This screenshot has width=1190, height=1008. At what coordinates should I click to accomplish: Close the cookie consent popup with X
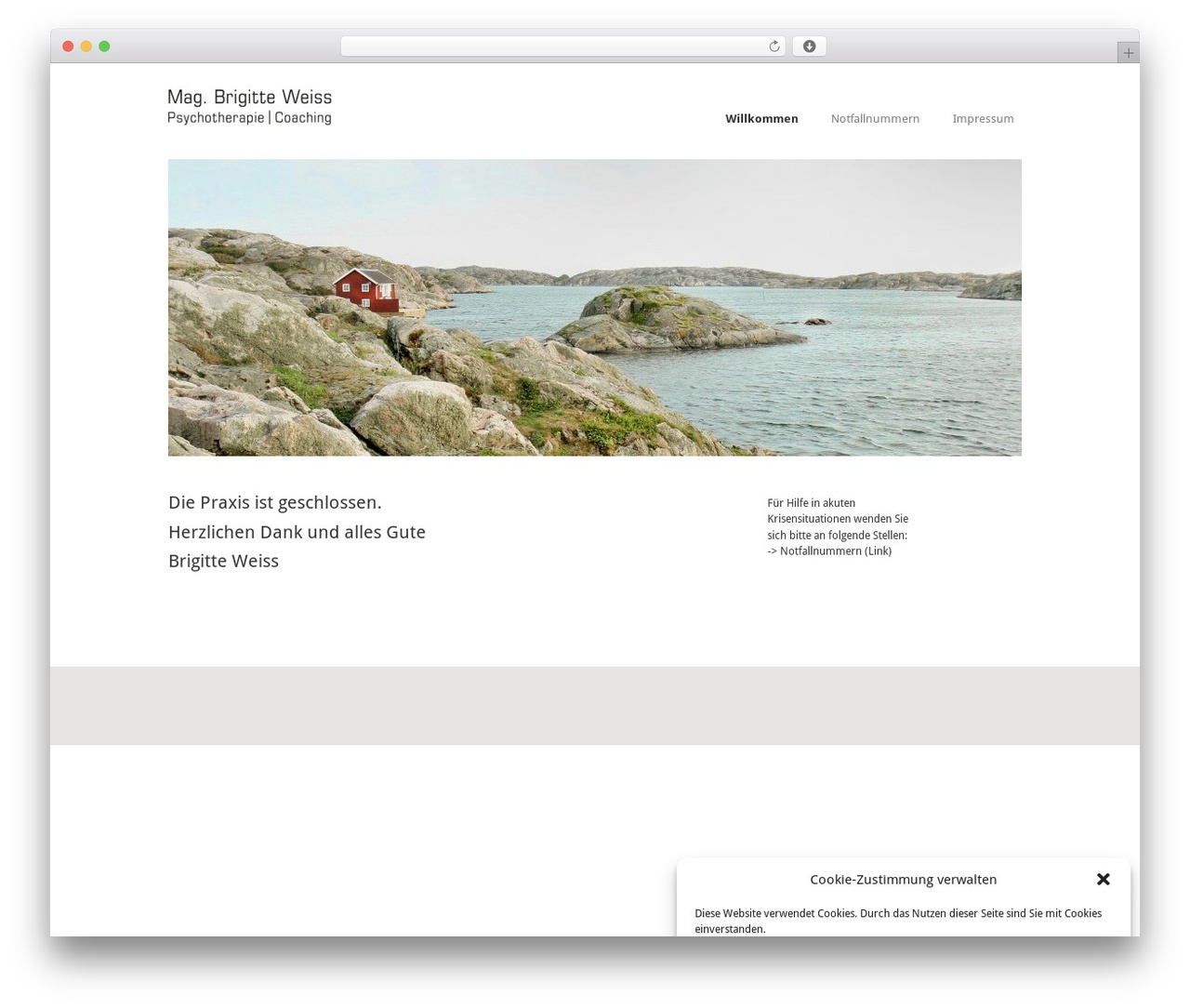pos(1104,879)
